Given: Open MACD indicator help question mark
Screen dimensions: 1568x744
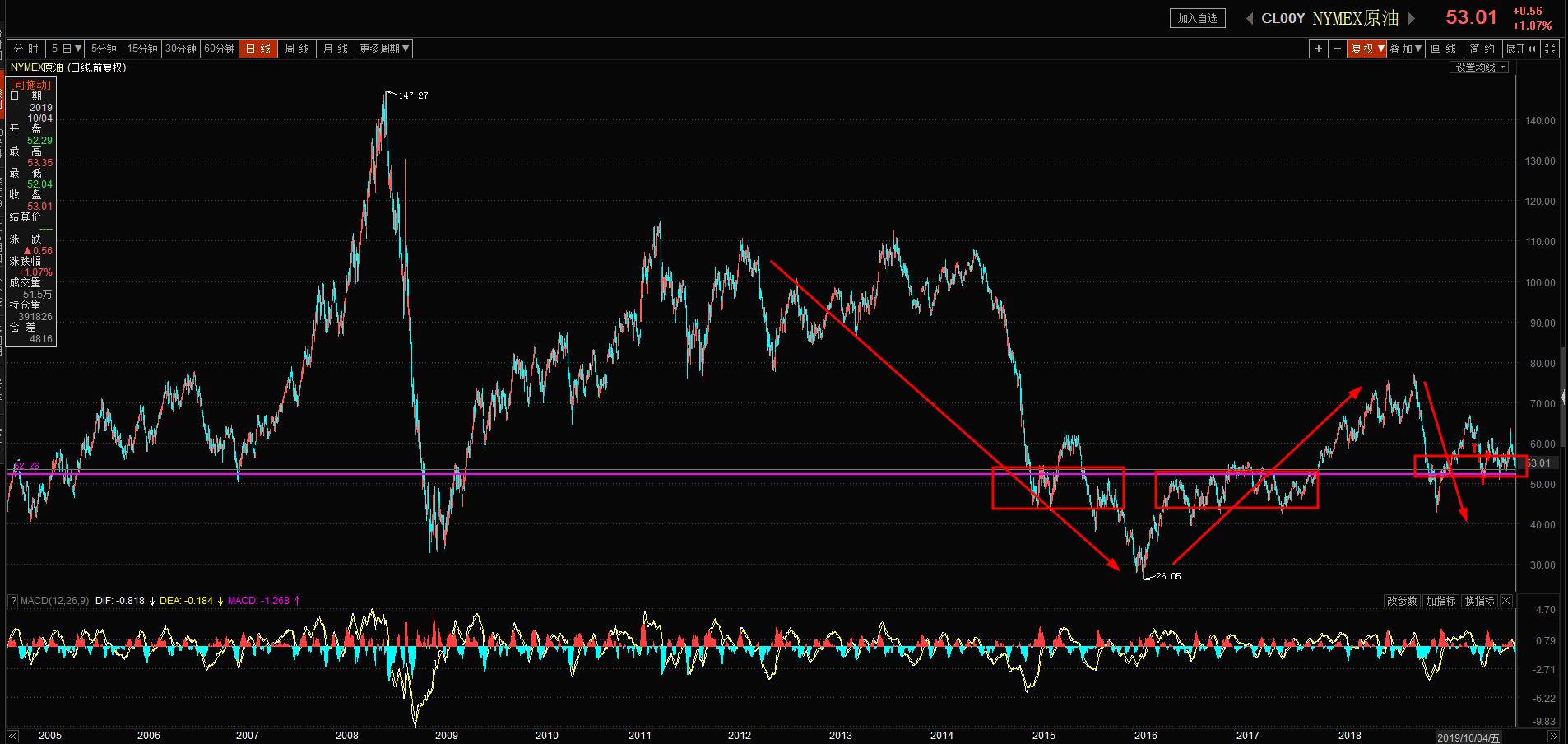Looking at the screenshot, I should [x=13, y=601].
